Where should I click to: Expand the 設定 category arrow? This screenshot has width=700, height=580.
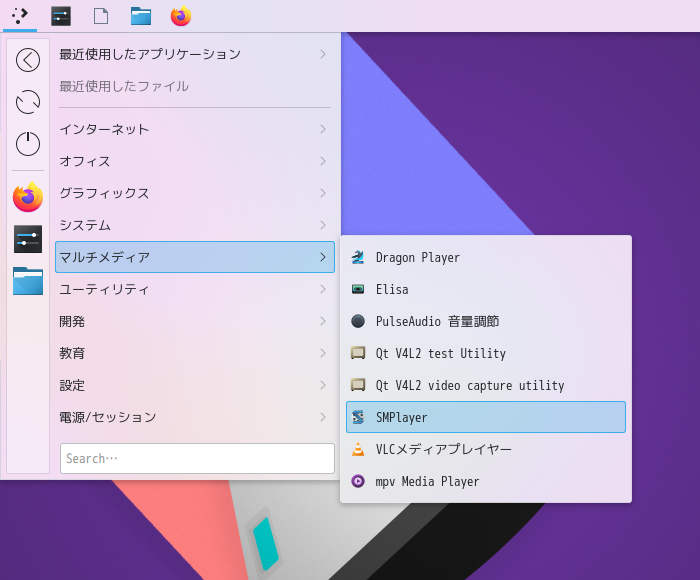pos(323,385)
